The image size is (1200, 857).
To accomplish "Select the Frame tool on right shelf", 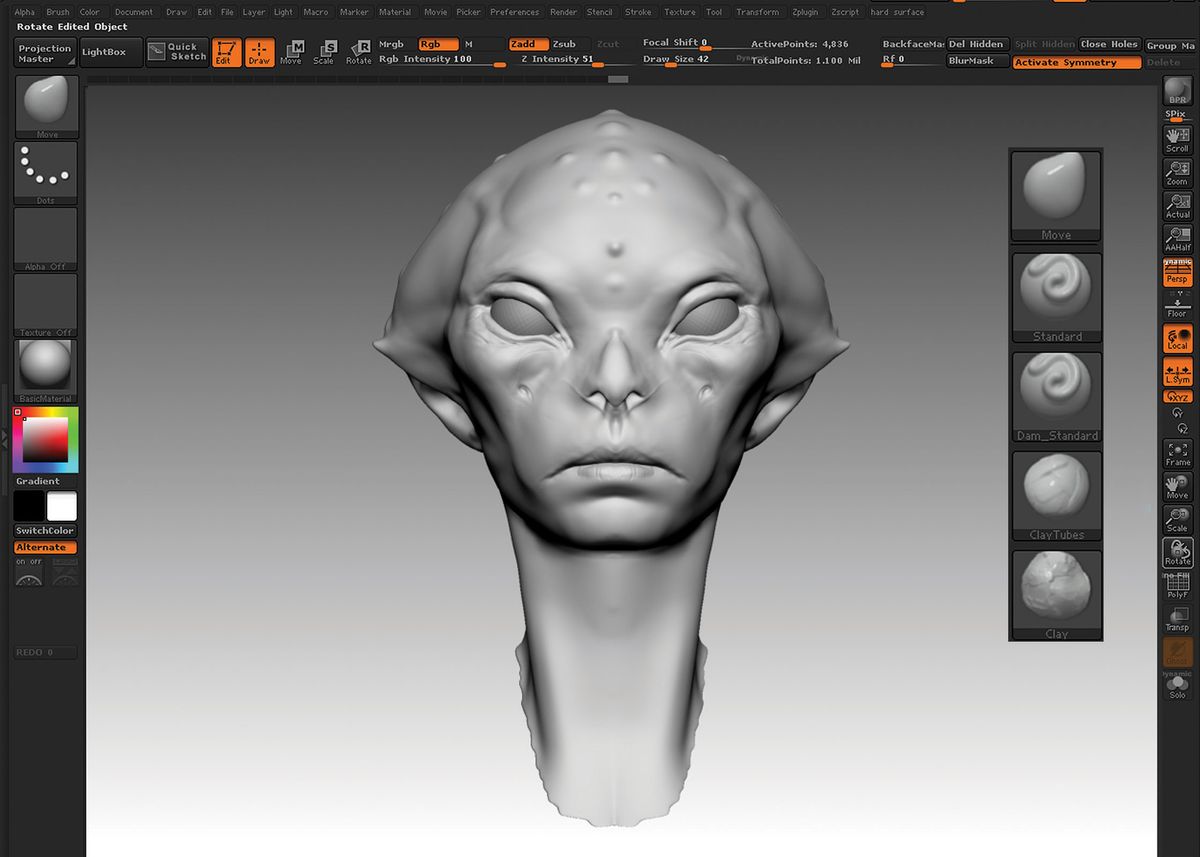I will coord(1176,456).
